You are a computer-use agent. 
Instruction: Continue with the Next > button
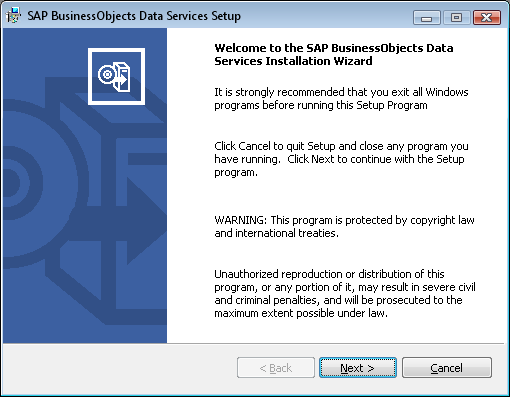tap(358, 368)
